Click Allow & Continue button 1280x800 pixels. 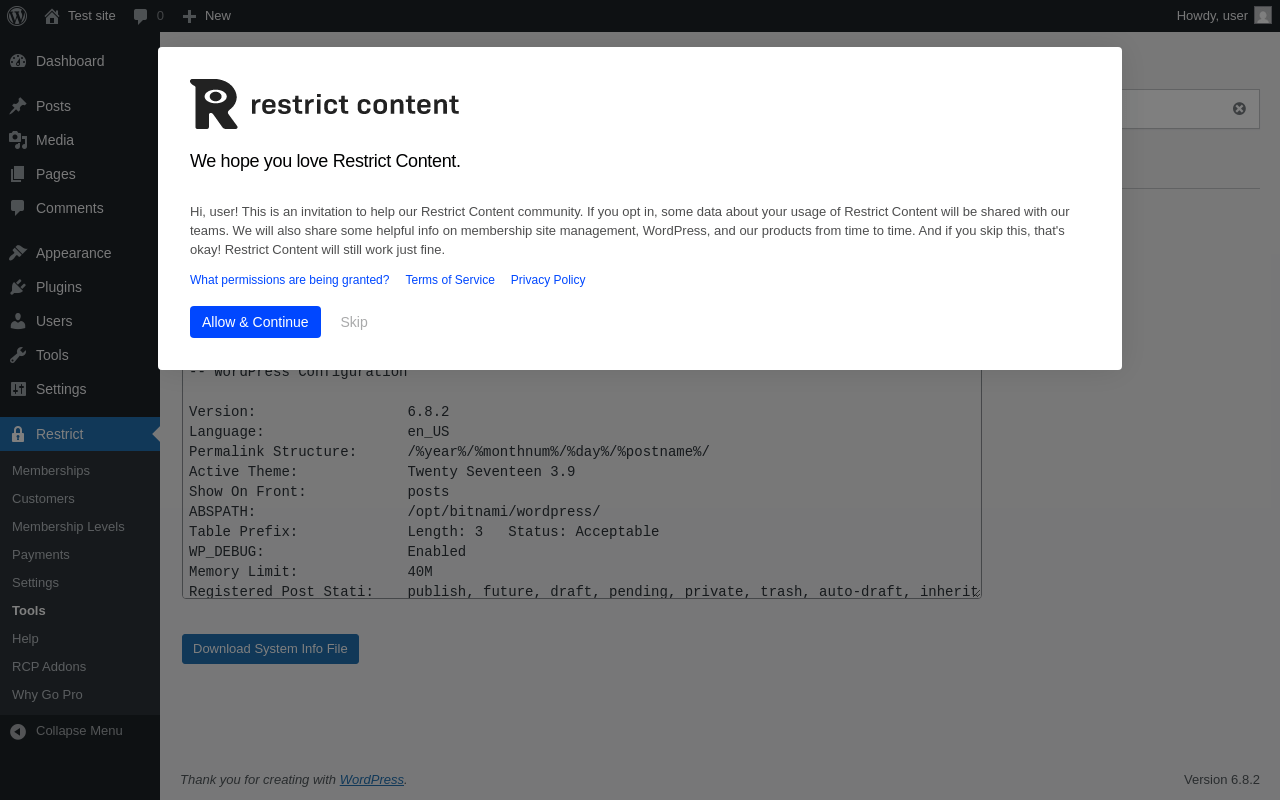point(255,322)
